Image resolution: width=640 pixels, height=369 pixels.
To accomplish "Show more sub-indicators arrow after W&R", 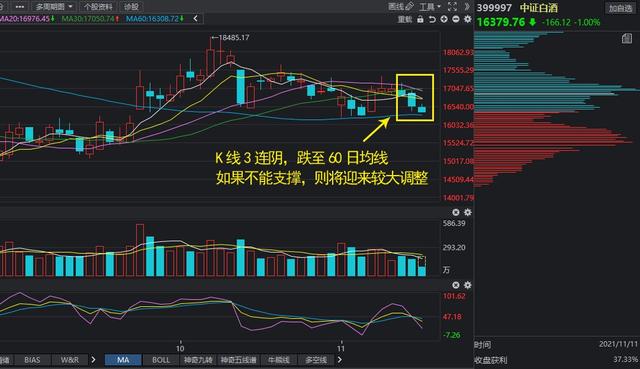I will pyautogui.click(x=93, y=360).
